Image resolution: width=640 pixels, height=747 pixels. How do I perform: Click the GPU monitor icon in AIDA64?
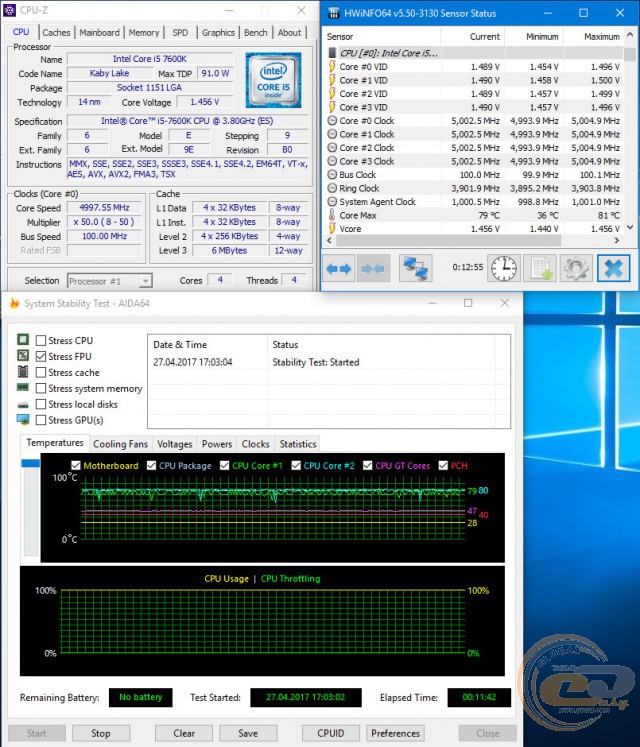click(23, 420)
